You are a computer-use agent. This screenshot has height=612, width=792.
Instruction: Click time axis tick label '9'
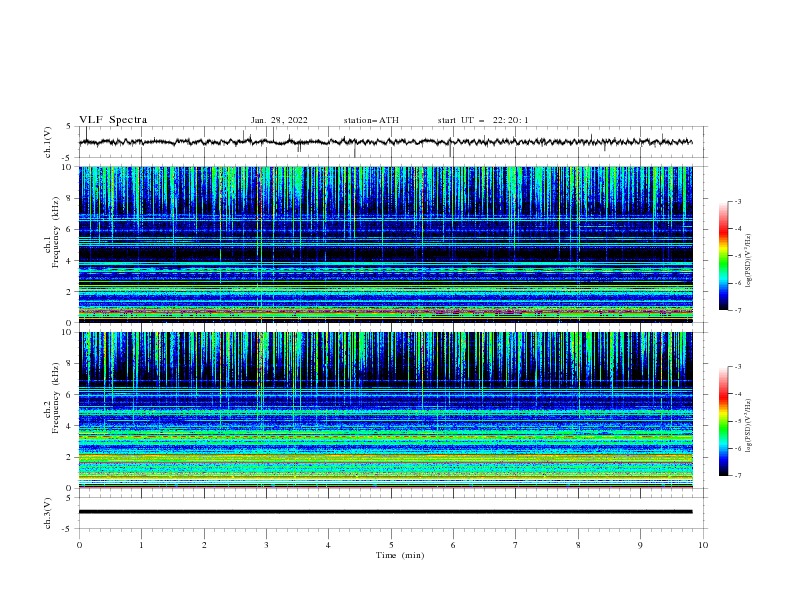click(x=640, y=545)
